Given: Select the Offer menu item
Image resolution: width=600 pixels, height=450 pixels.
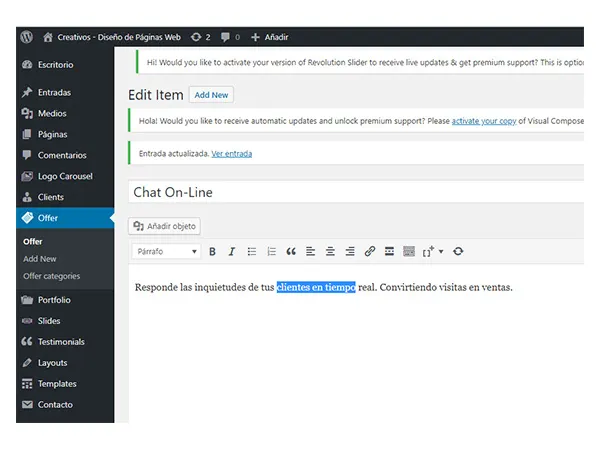Looking at the screenshot, I should [65, 218].
